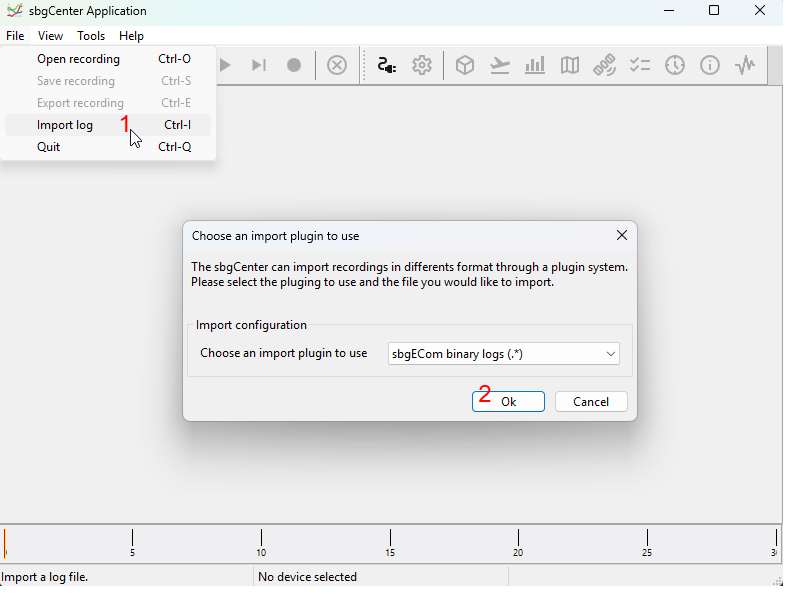Click the checklist status icon

pyautogui.click(x=640, y=65)
